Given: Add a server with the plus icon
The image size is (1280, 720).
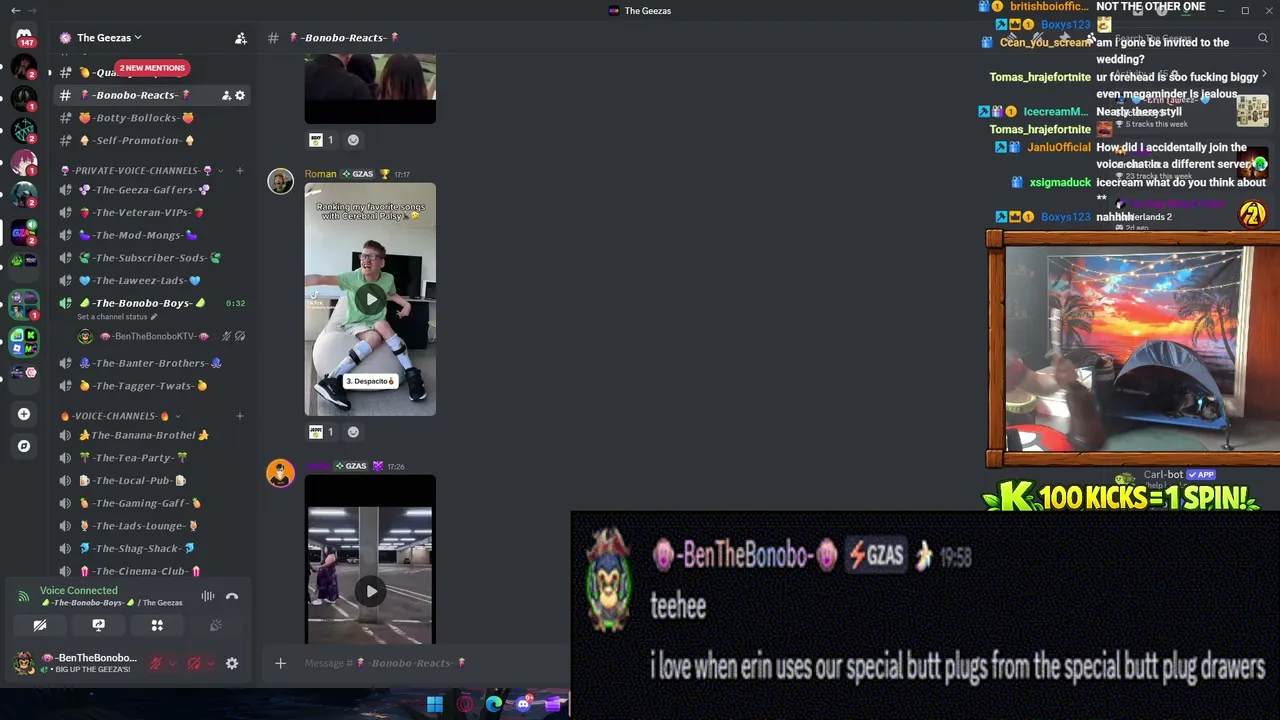Looking at the screenshot, I should coord(24,414).
